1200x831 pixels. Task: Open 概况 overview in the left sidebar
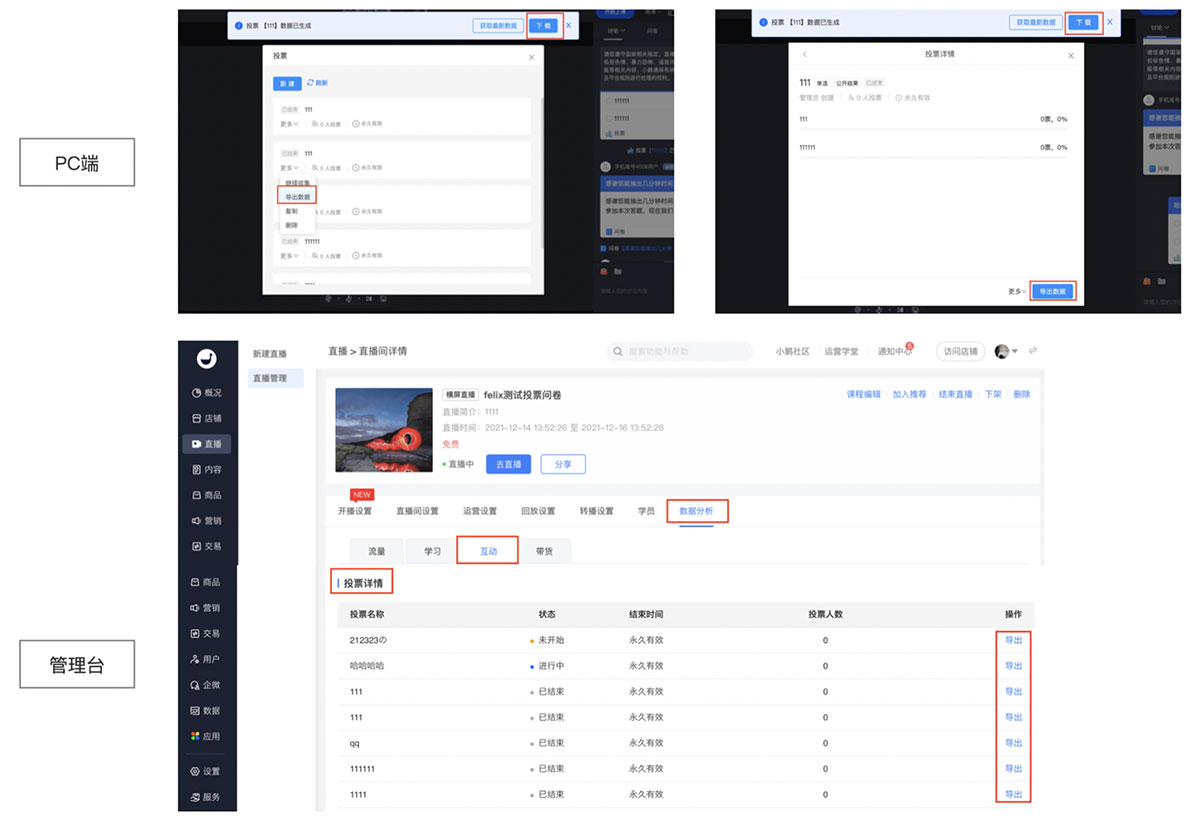coord(206,392)
